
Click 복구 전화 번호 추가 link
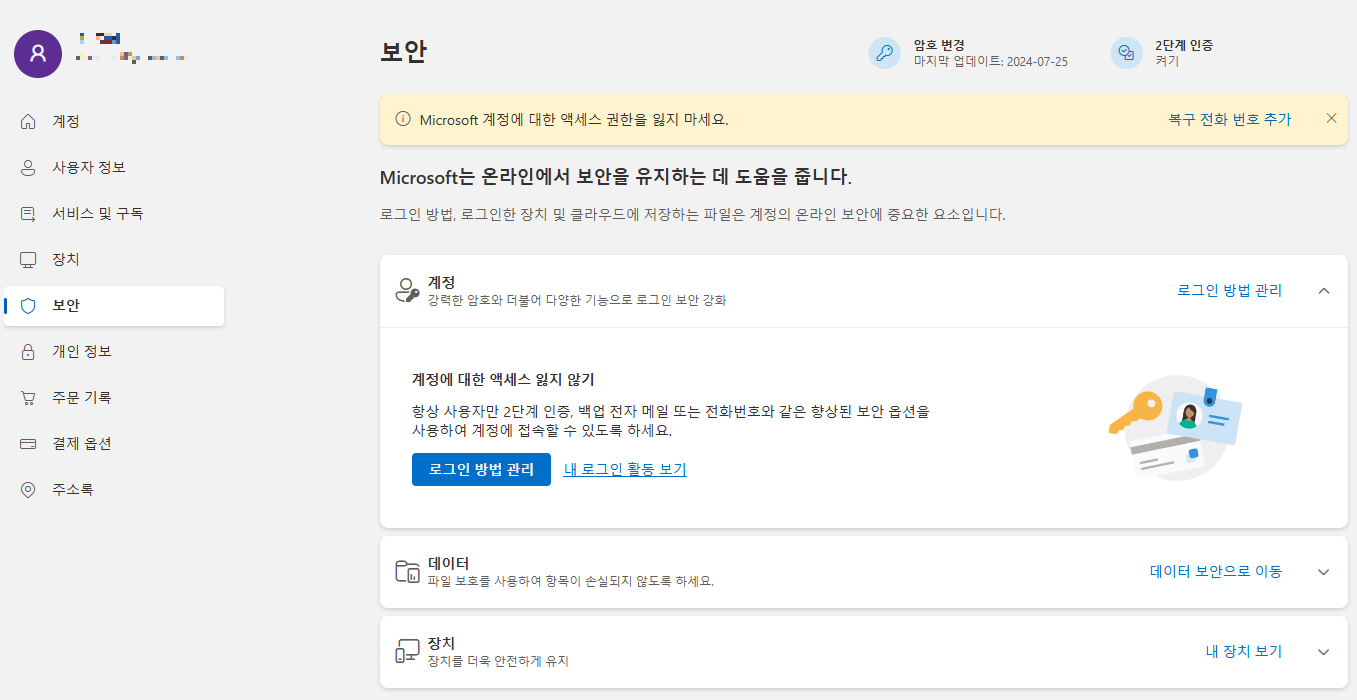(1230, 119)
